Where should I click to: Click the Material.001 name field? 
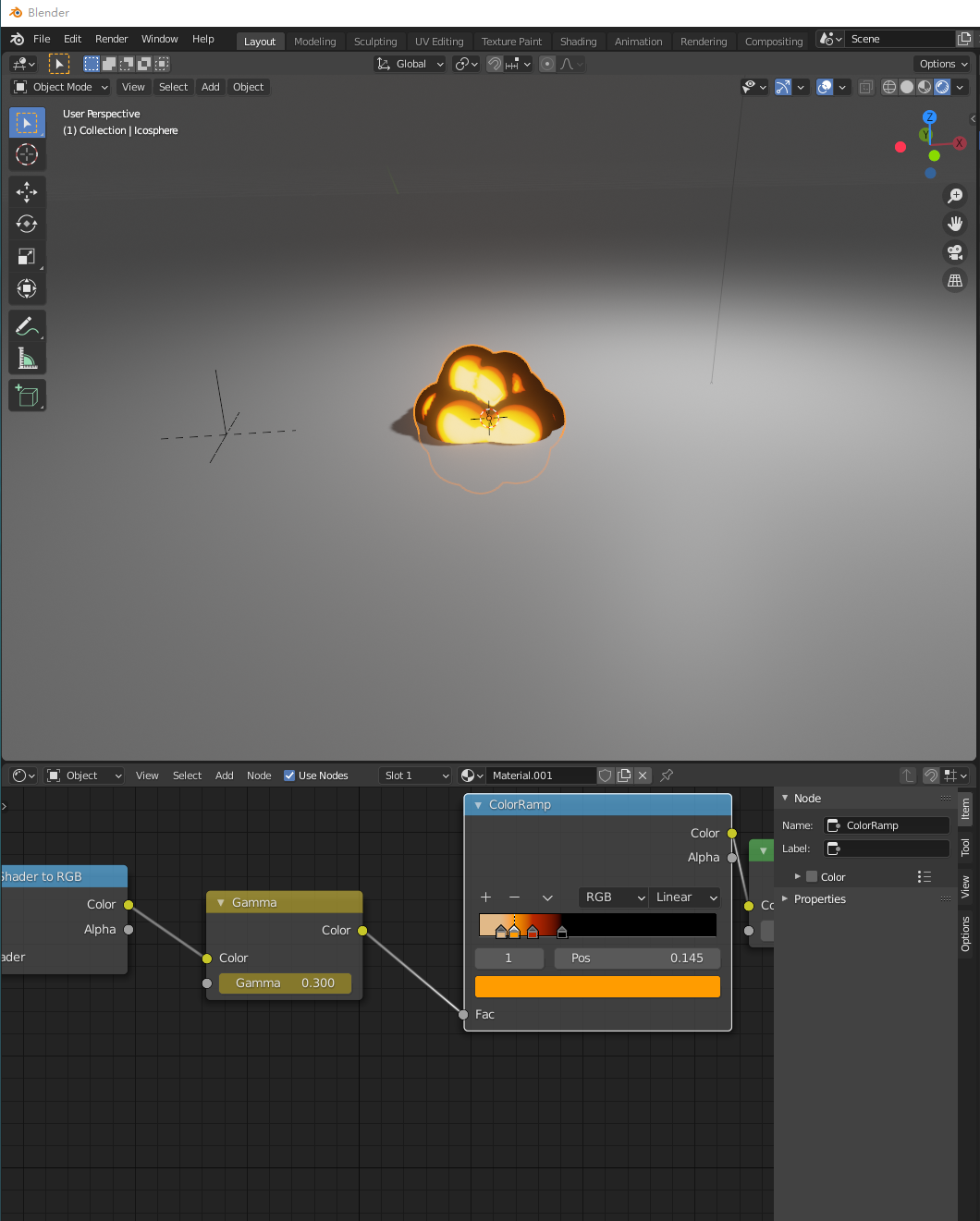click(x=541, y=775)
